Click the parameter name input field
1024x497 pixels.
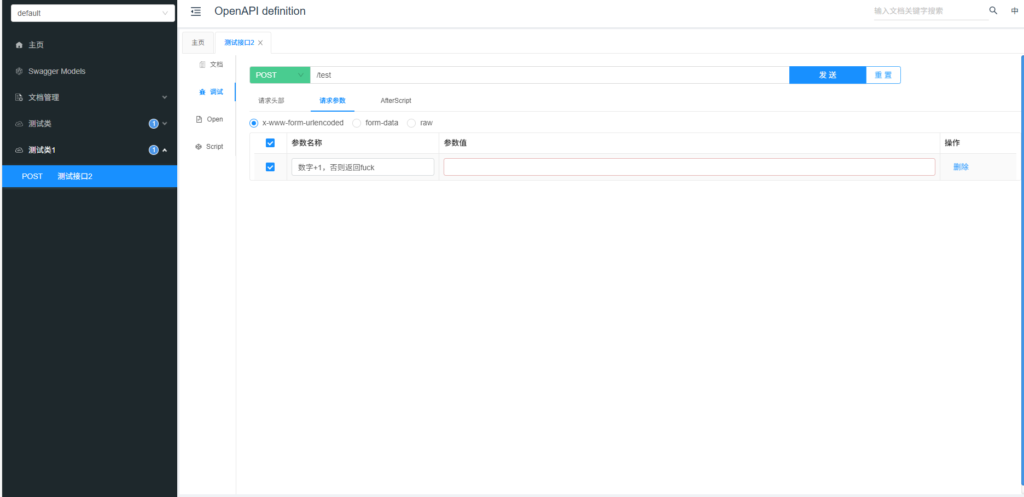(x=362, y=167)
